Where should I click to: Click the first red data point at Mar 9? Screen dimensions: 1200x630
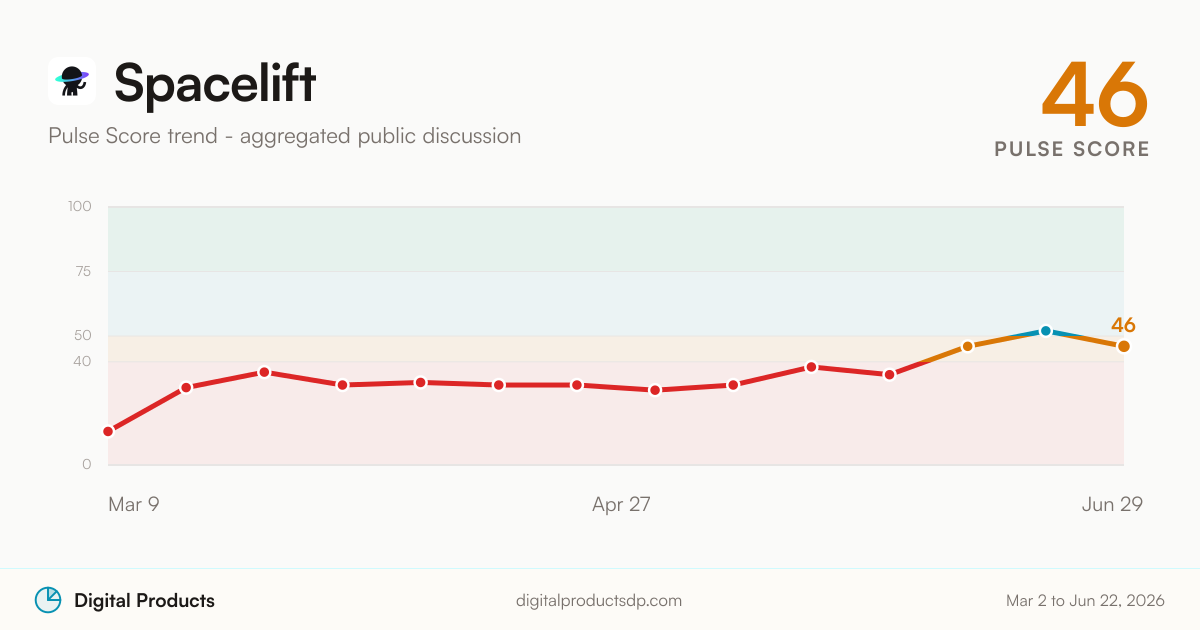(x=108, y=431)
